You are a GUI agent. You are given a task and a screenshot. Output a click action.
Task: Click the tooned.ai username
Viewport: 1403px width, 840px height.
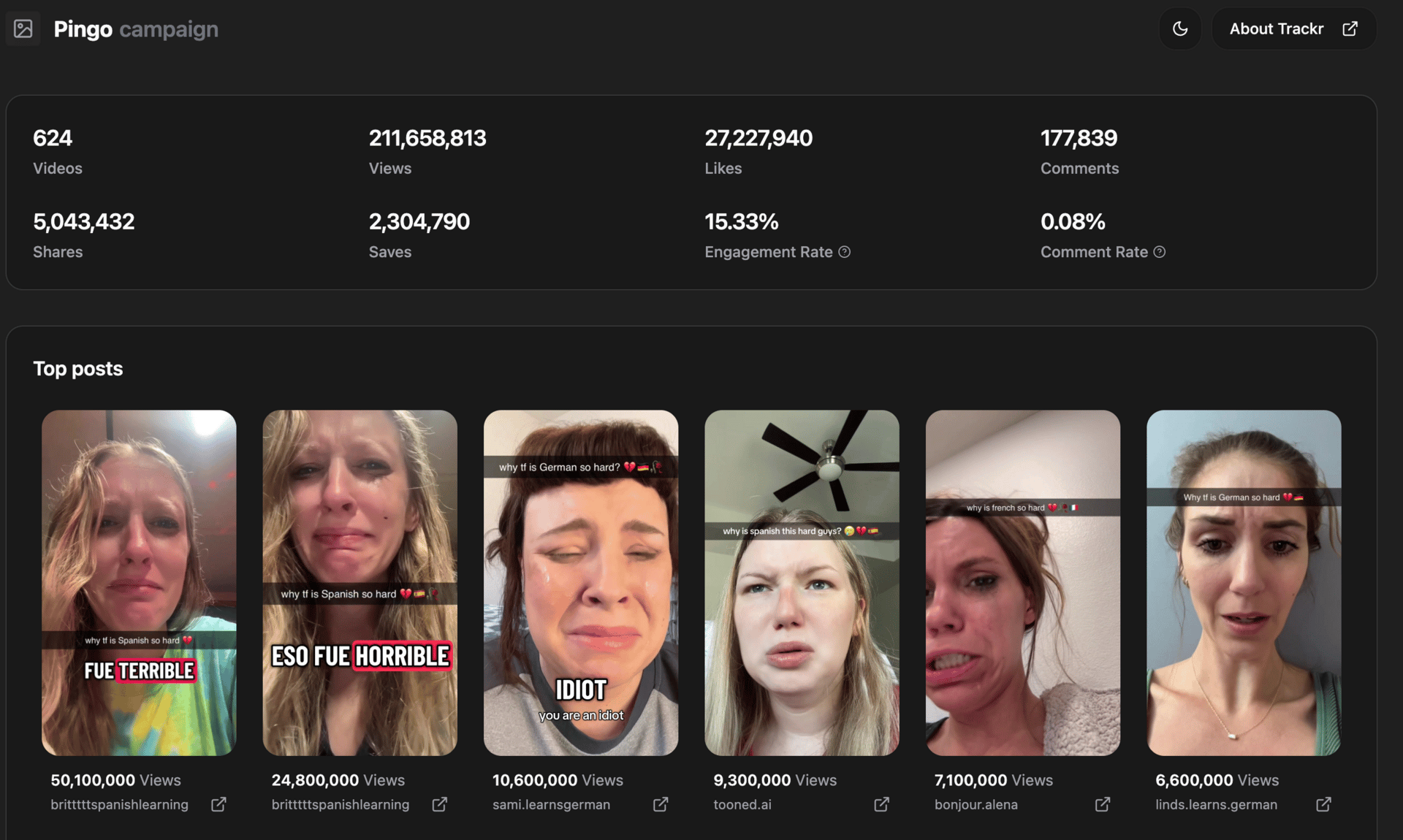[x=742, y=804]
